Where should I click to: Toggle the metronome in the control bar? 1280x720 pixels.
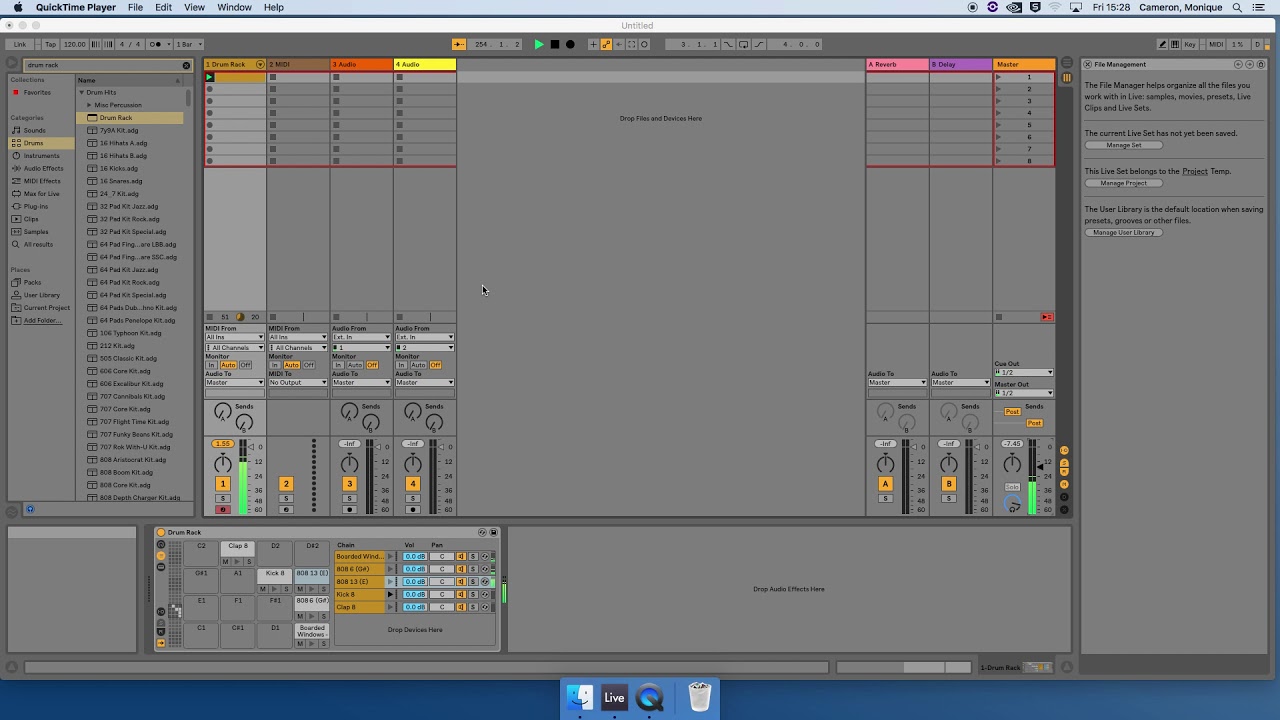(156, 44)
